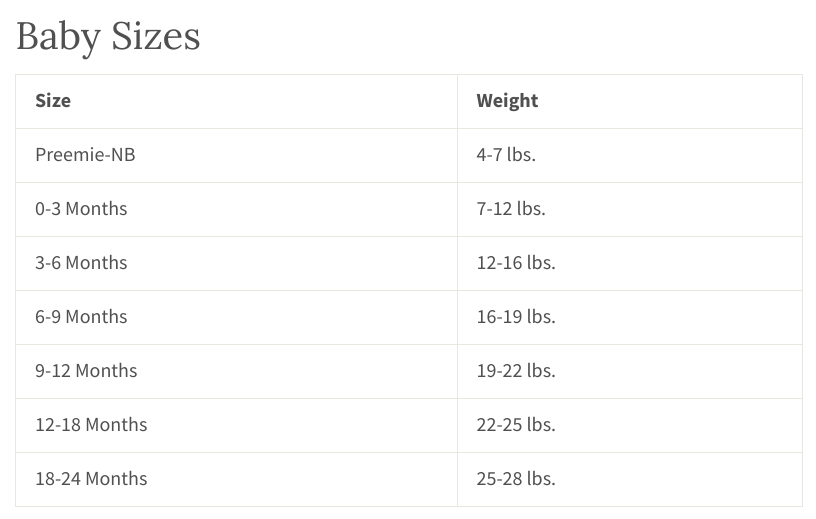Click the "4-7" number range

click(x=489, y=155)
